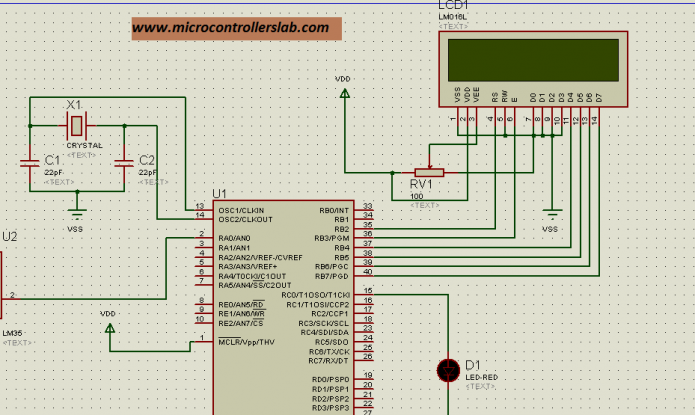Select the VDD power terminal near the LCD
Screen dimensions: 695x415
point(344,93)
